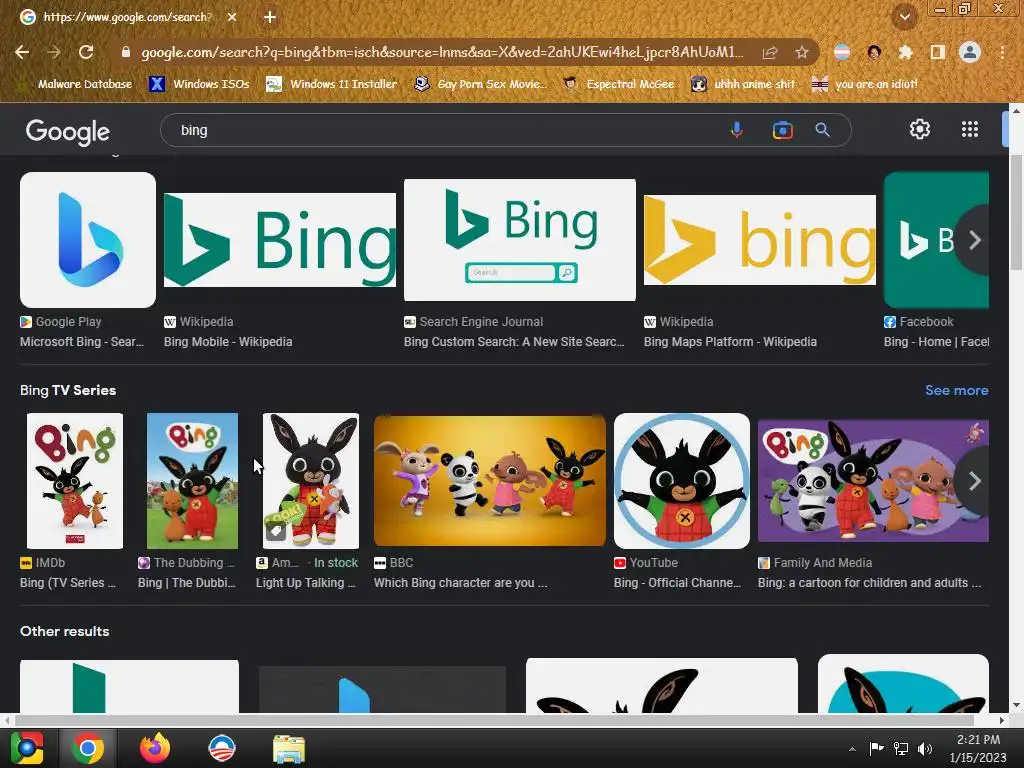Open Action Center flag tray icon
Image resolution: width=1024 pixels, height=768 pixels.
point(876,749)
